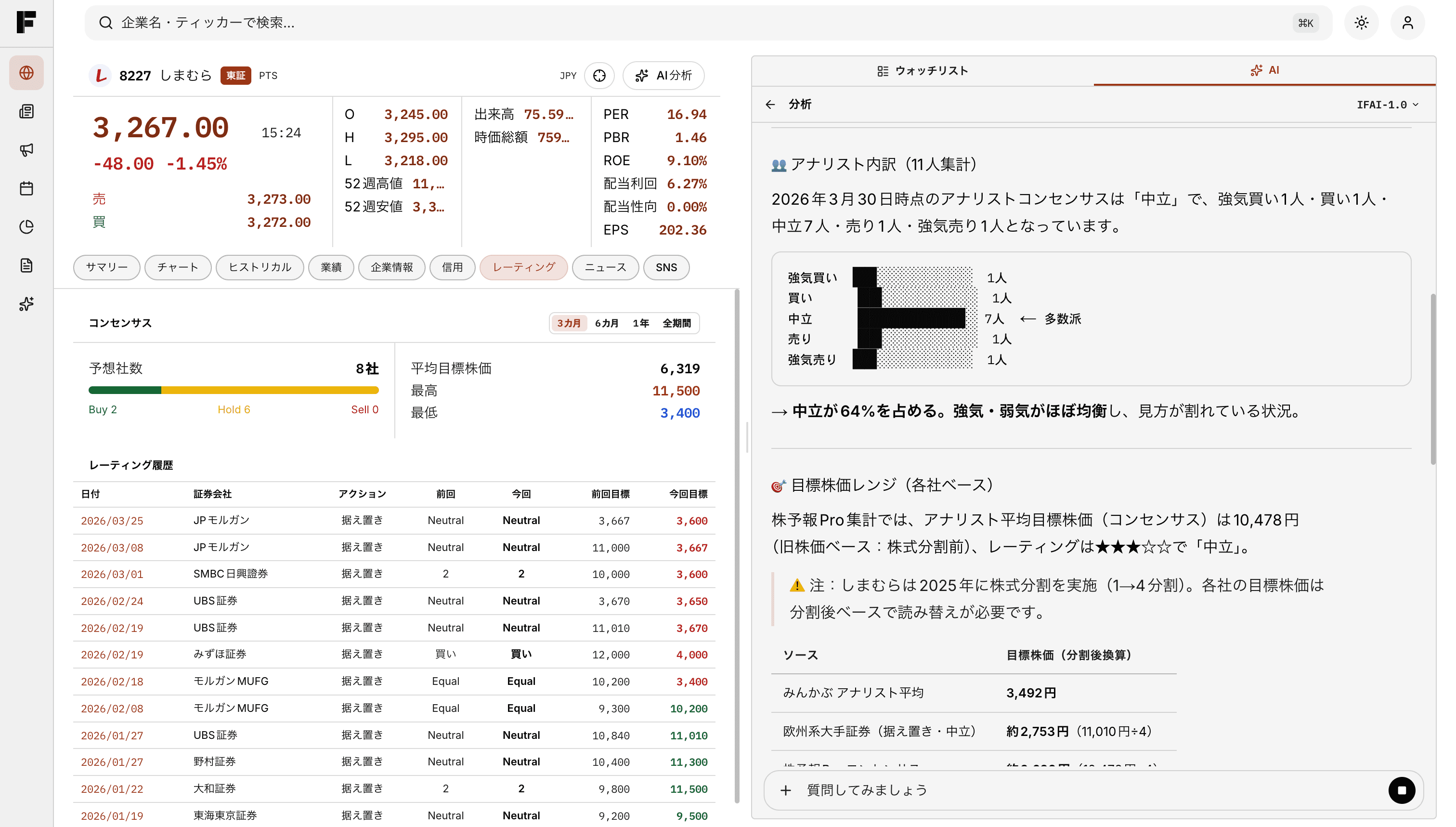The image size is (1456, 827).
Task: Select the megaphone announcements icon
Action: click(26, 150)
